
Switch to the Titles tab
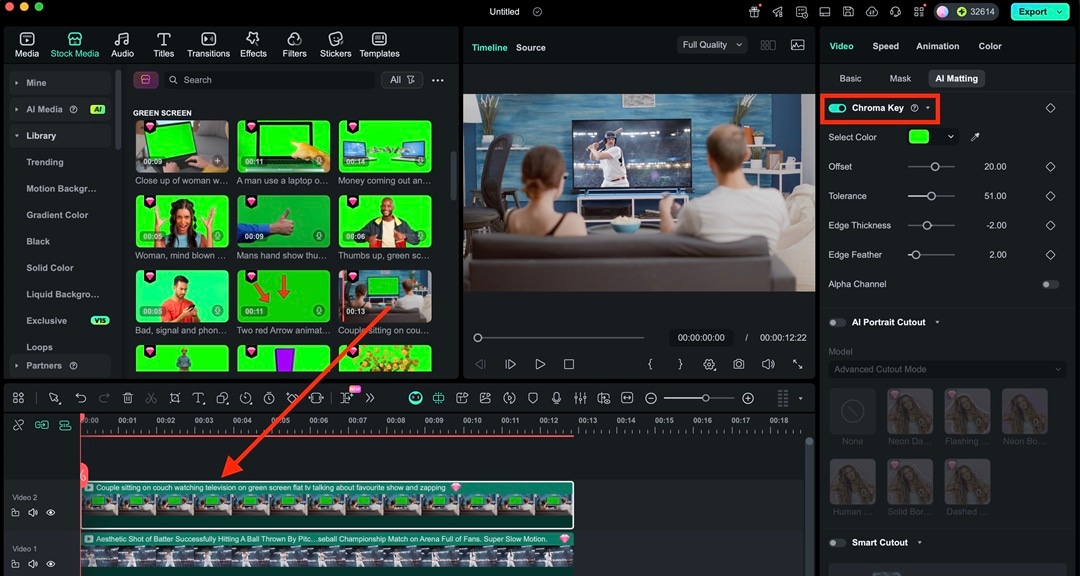click(163, 45)
